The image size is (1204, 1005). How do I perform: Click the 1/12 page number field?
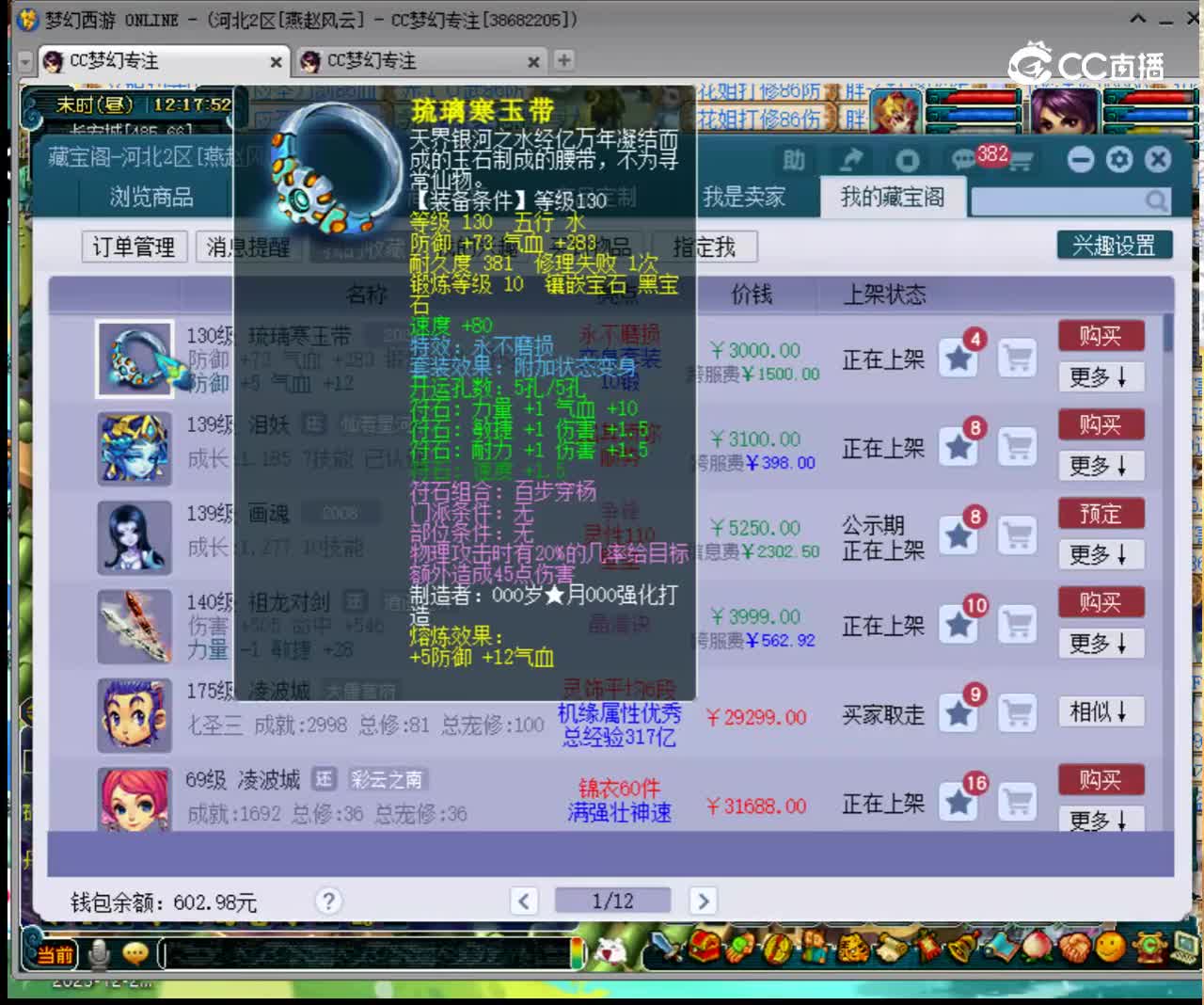click(612, 901)
